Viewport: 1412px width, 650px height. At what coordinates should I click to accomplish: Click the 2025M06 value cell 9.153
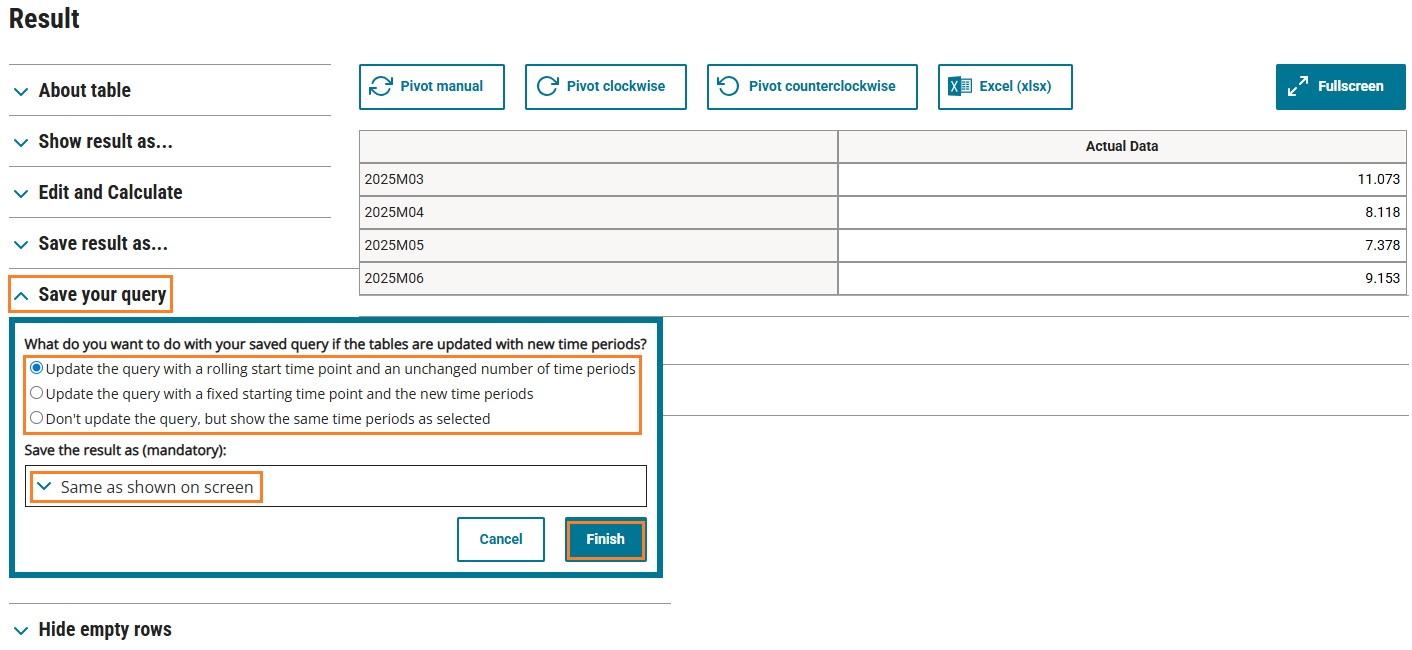(1121, 278)
